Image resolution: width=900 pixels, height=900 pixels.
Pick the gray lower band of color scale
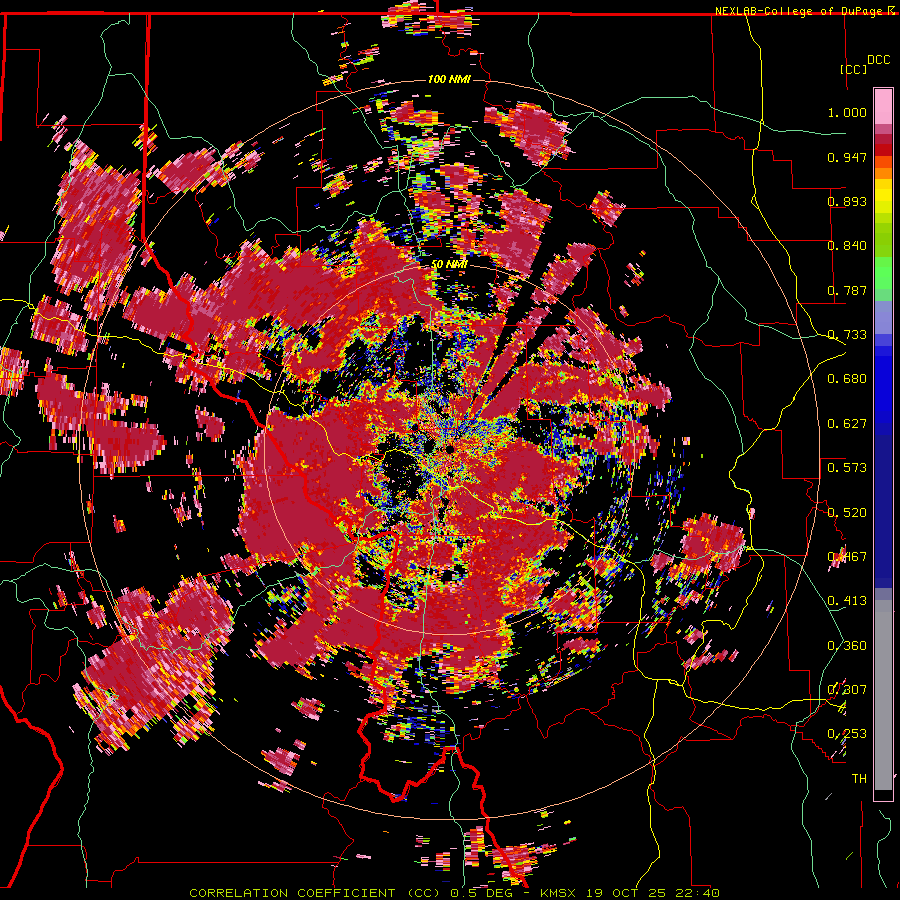(883, 695)
